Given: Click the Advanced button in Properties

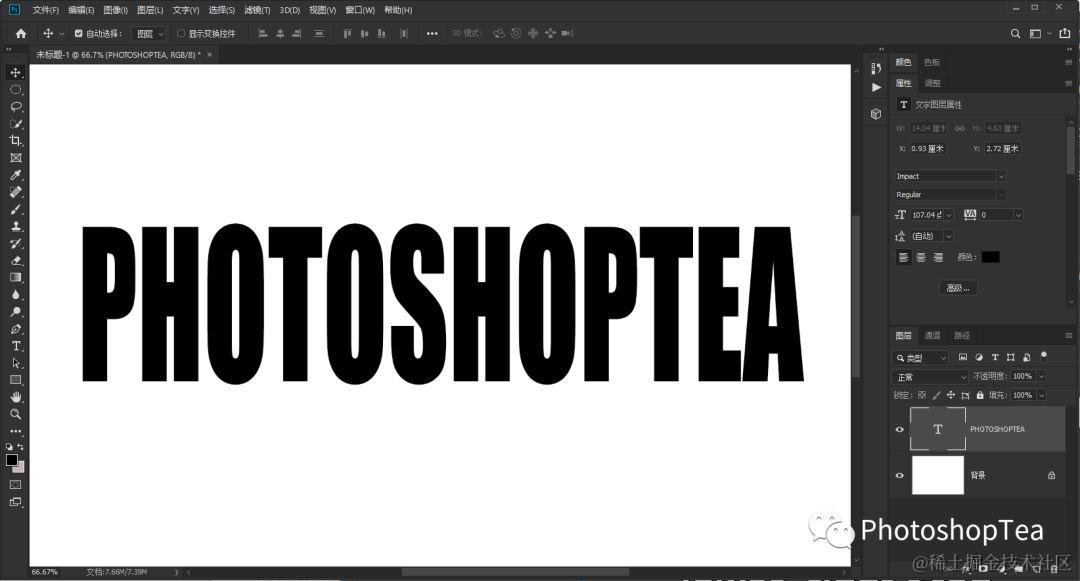Looking at the screenshot, I should coord(958,288).
